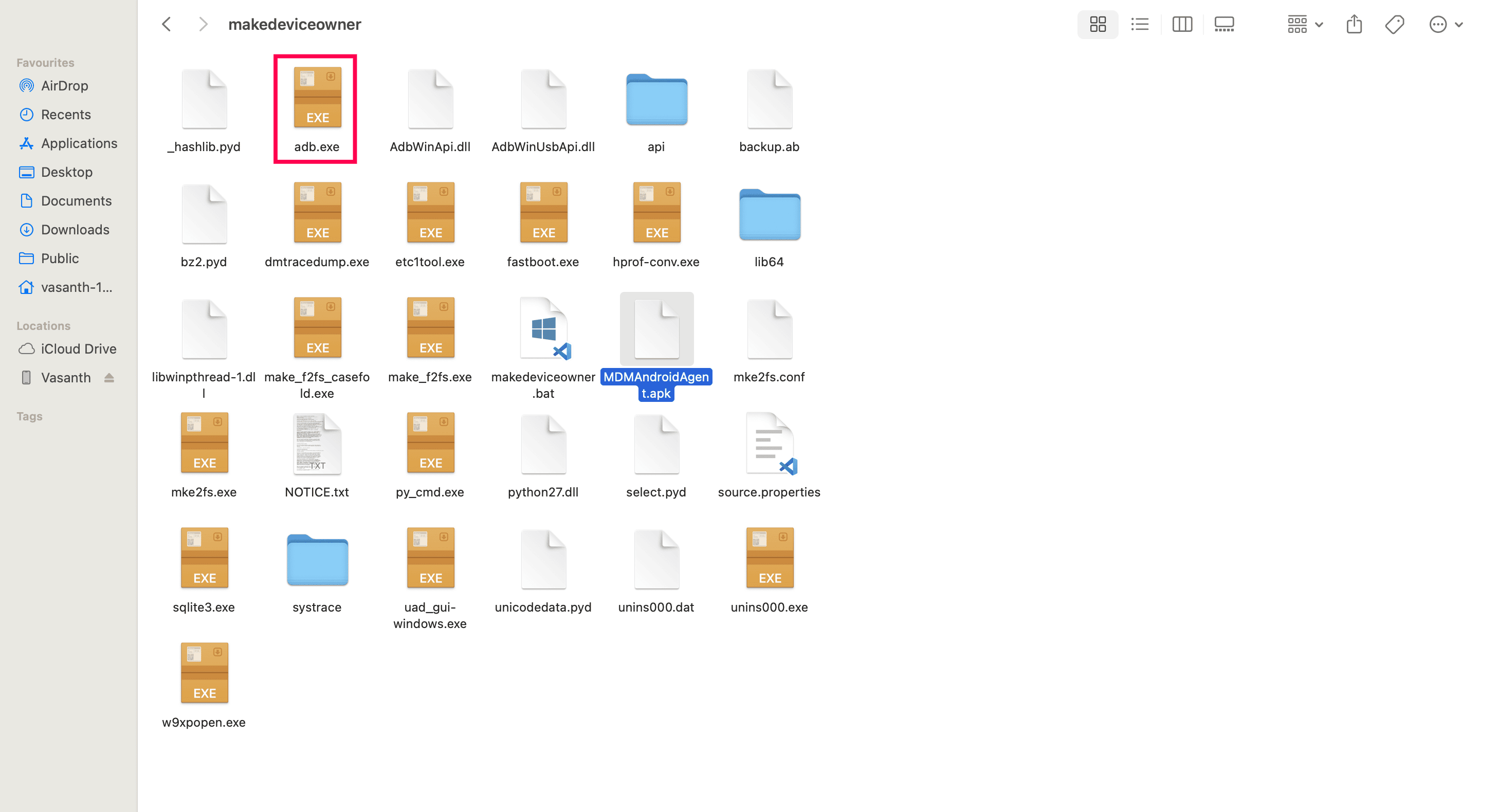Select iCloud Drive location
Screen dimensions: 1498x812
pyautogui.click(x=79, y=349)
